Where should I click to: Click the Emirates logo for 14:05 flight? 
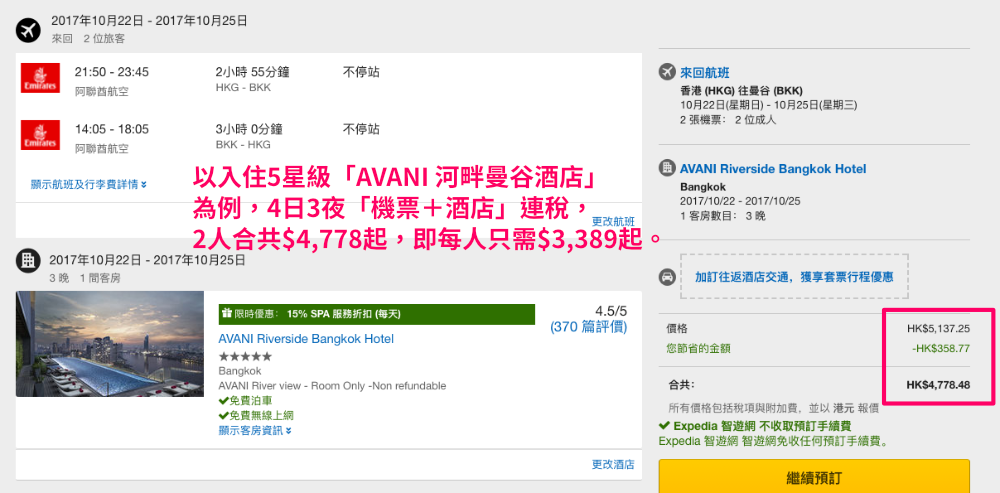(40, 135)
